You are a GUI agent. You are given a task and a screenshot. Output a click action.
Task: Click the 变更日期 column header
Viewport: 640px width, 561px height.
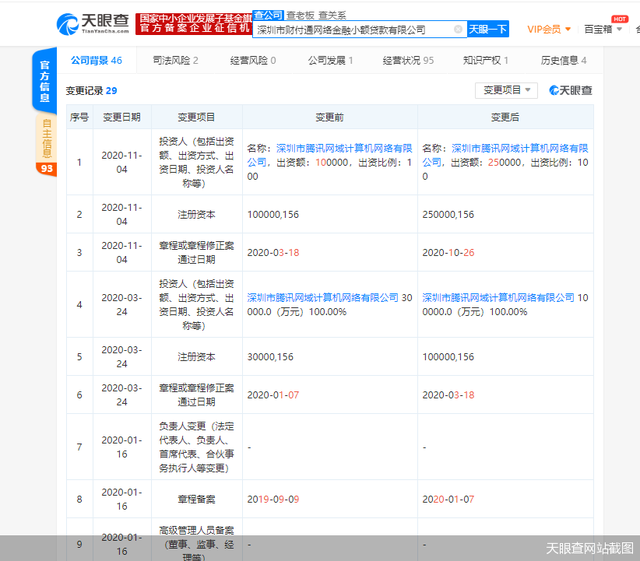(122, 117)
